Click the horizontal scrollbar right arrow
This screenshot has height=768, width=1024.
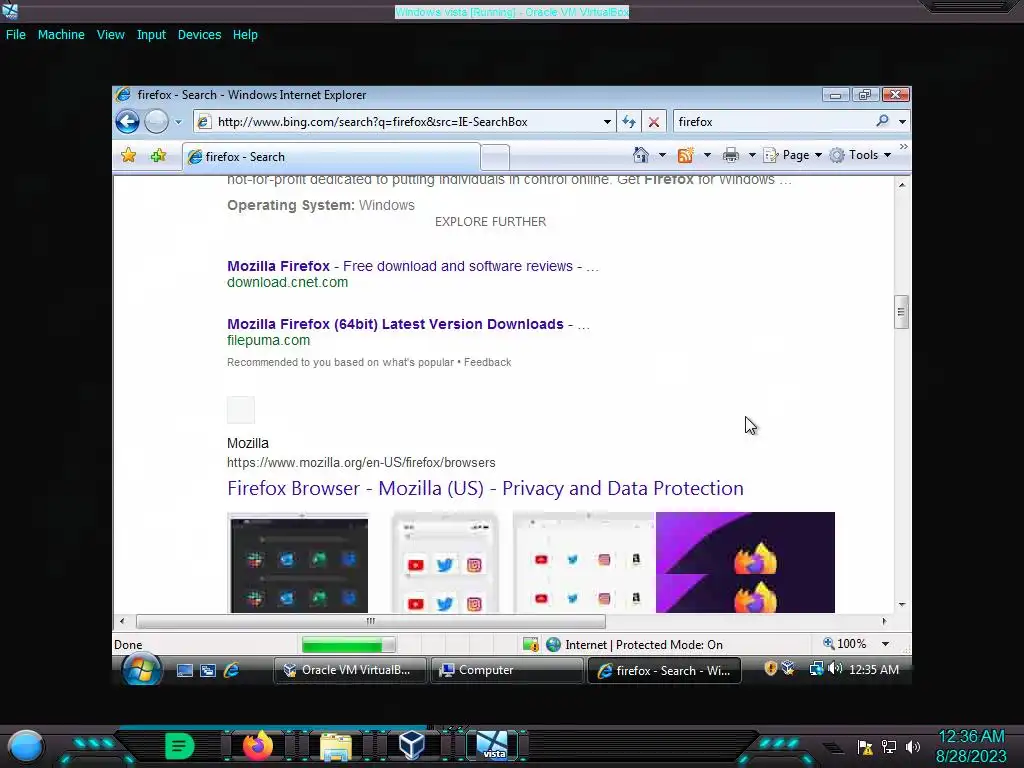[x=884, y=621]
